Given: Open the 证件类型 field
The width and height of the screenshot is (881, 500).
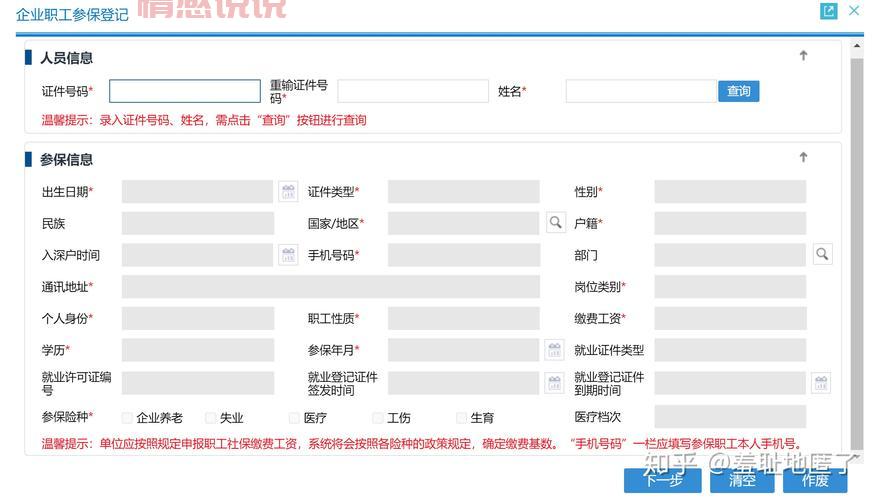Looking at the screenshot, I should pos(464,192).
